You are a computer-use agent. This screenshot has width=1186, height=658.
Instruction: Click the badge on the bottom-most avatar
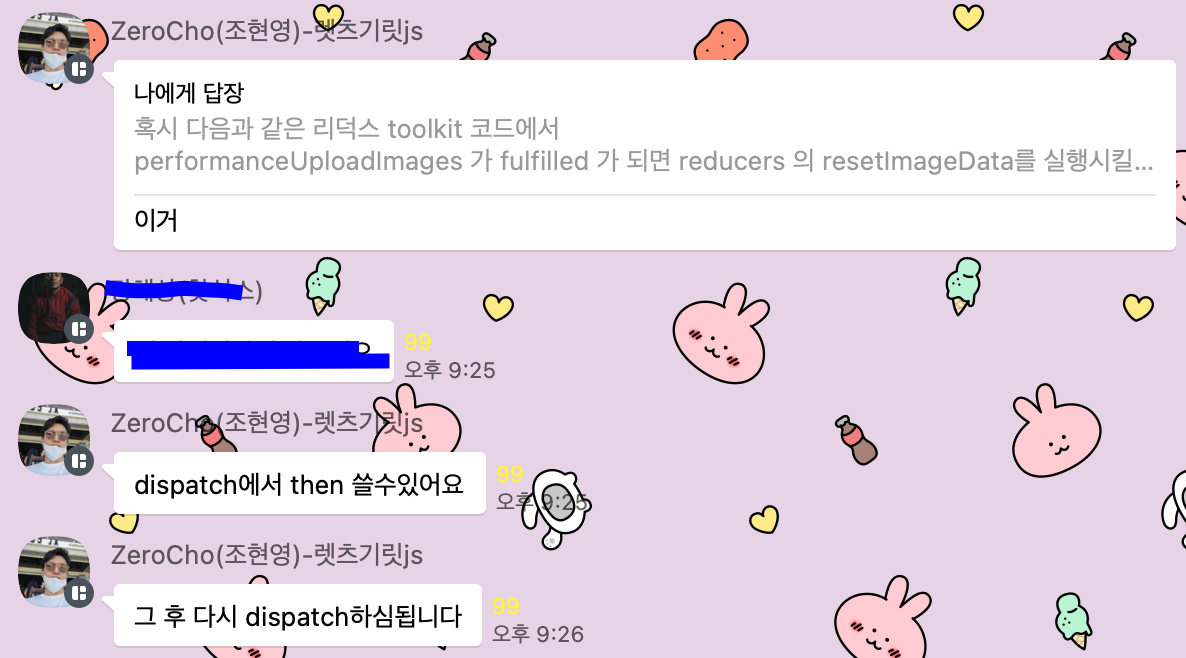pos(79,594)
